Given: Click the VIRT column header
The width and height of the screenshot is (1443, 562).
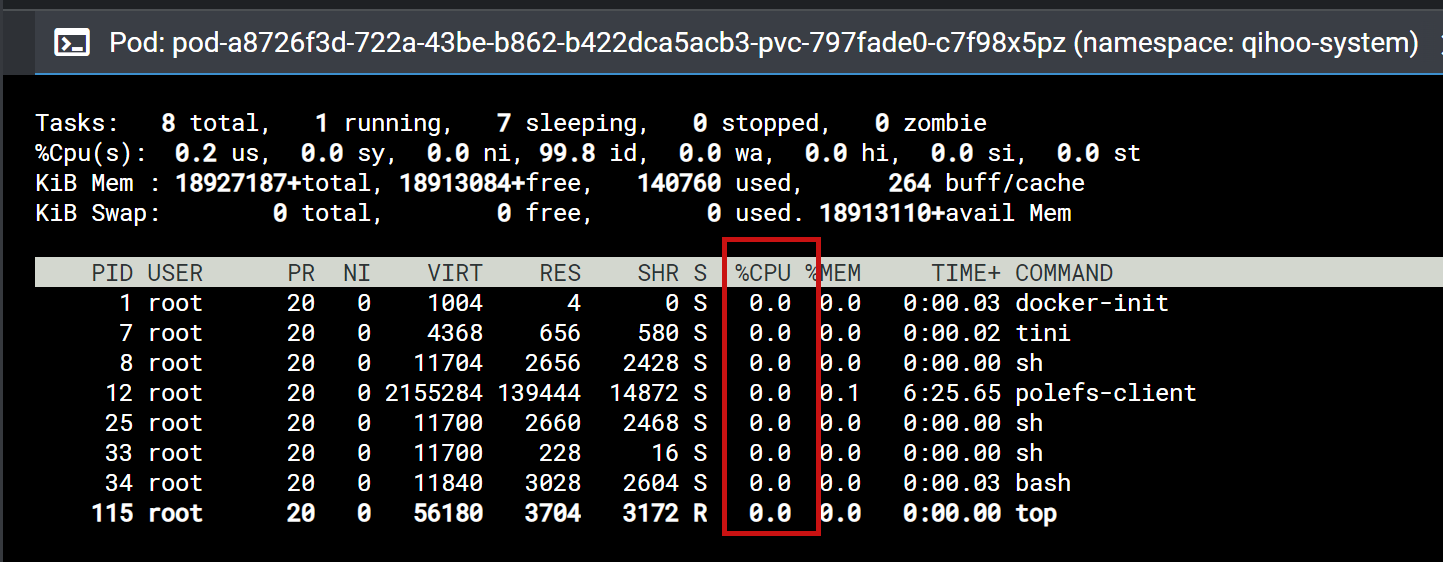Looking at the screenshot, I should (x=455, y=273).
